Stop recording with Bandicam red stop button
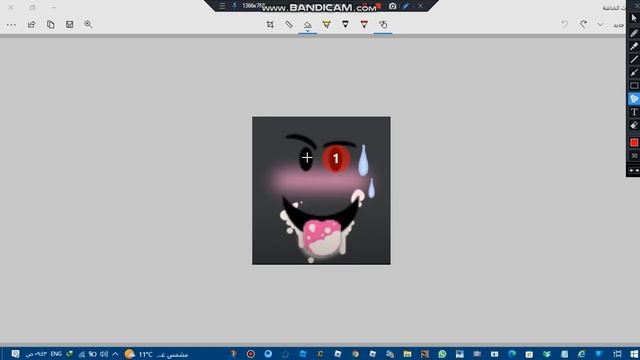This screenshot has width=640, height=360. tap(378, 6)
